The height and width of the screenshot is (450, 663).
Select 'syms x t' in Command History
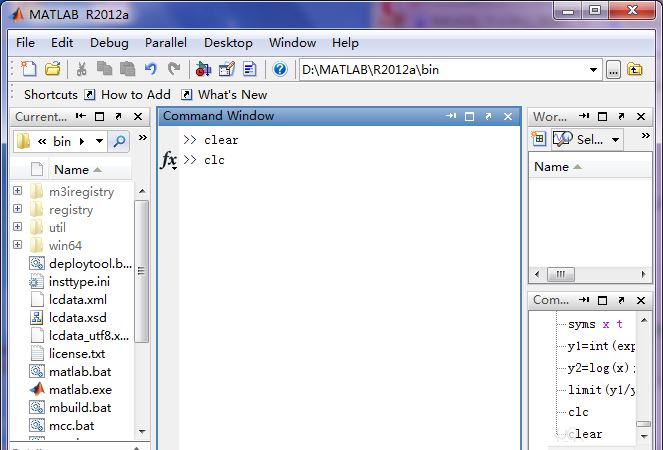click(x=595, y=324)
